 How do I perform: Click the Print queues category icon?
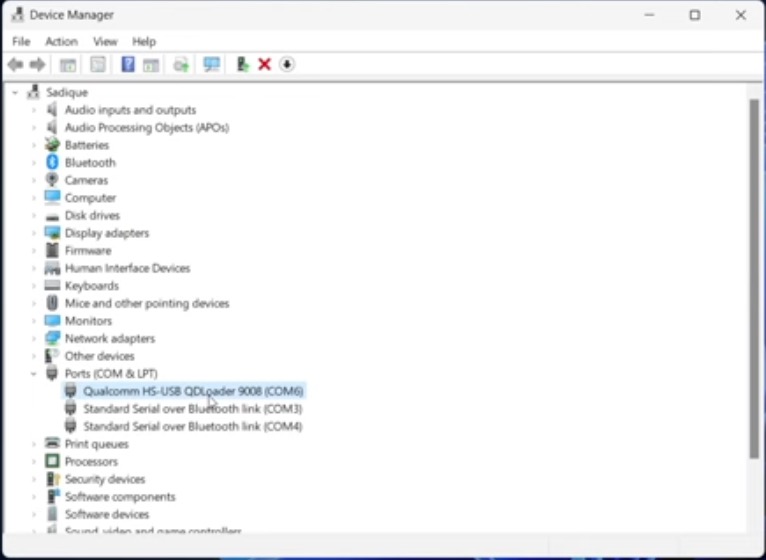52,444
